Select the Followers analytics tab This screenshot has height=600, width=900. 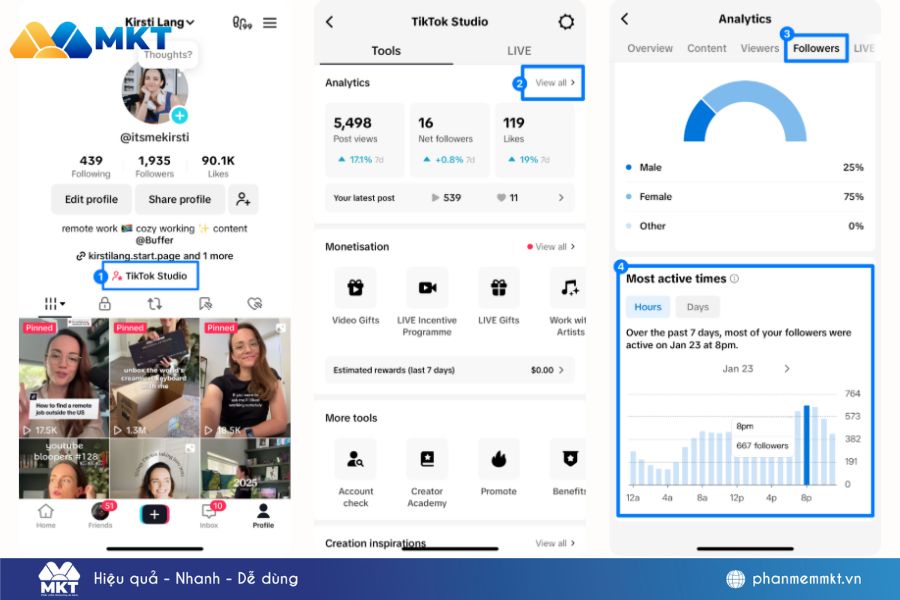point(816,49)
